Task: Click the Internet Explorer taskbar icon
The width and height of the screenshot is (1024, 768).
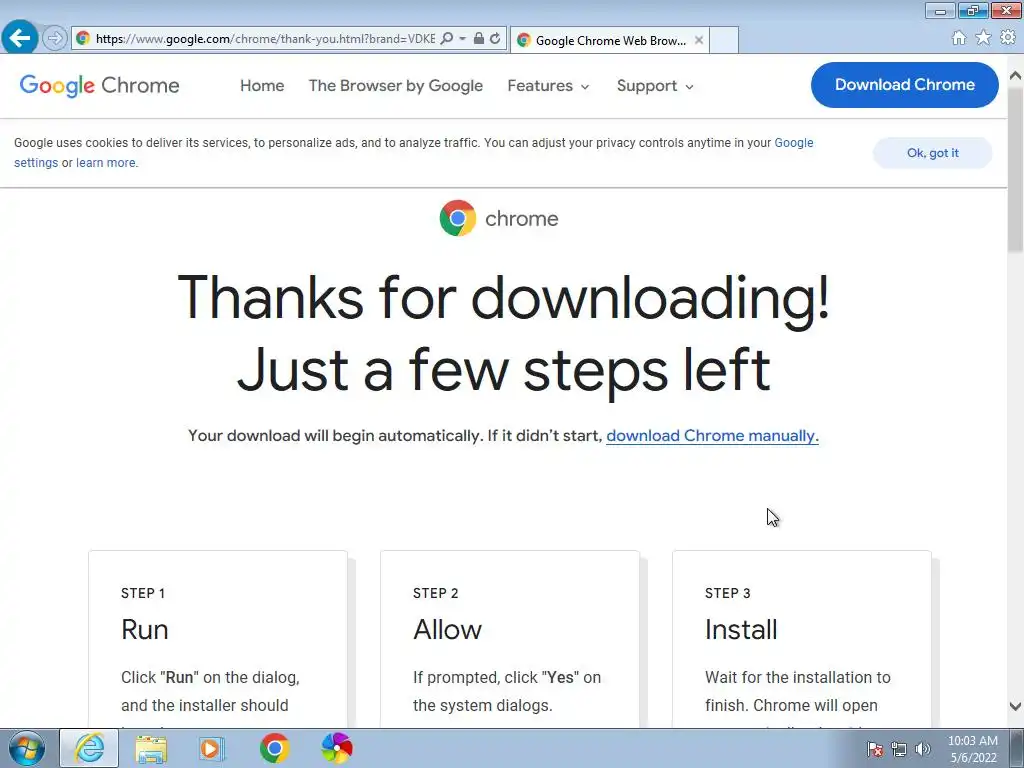Action: (89, 748)
